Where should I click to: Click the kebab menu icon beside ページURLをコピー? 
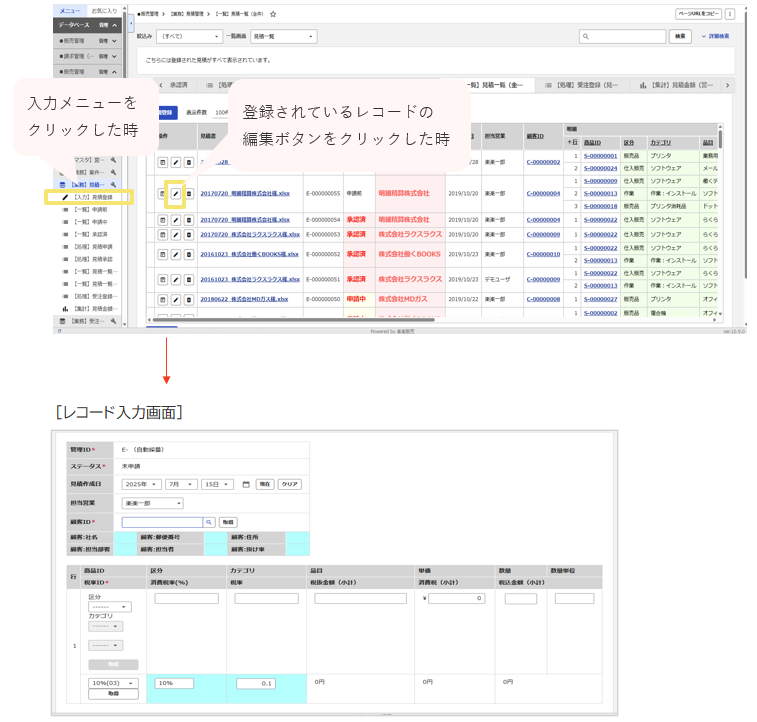coord(730,14)
